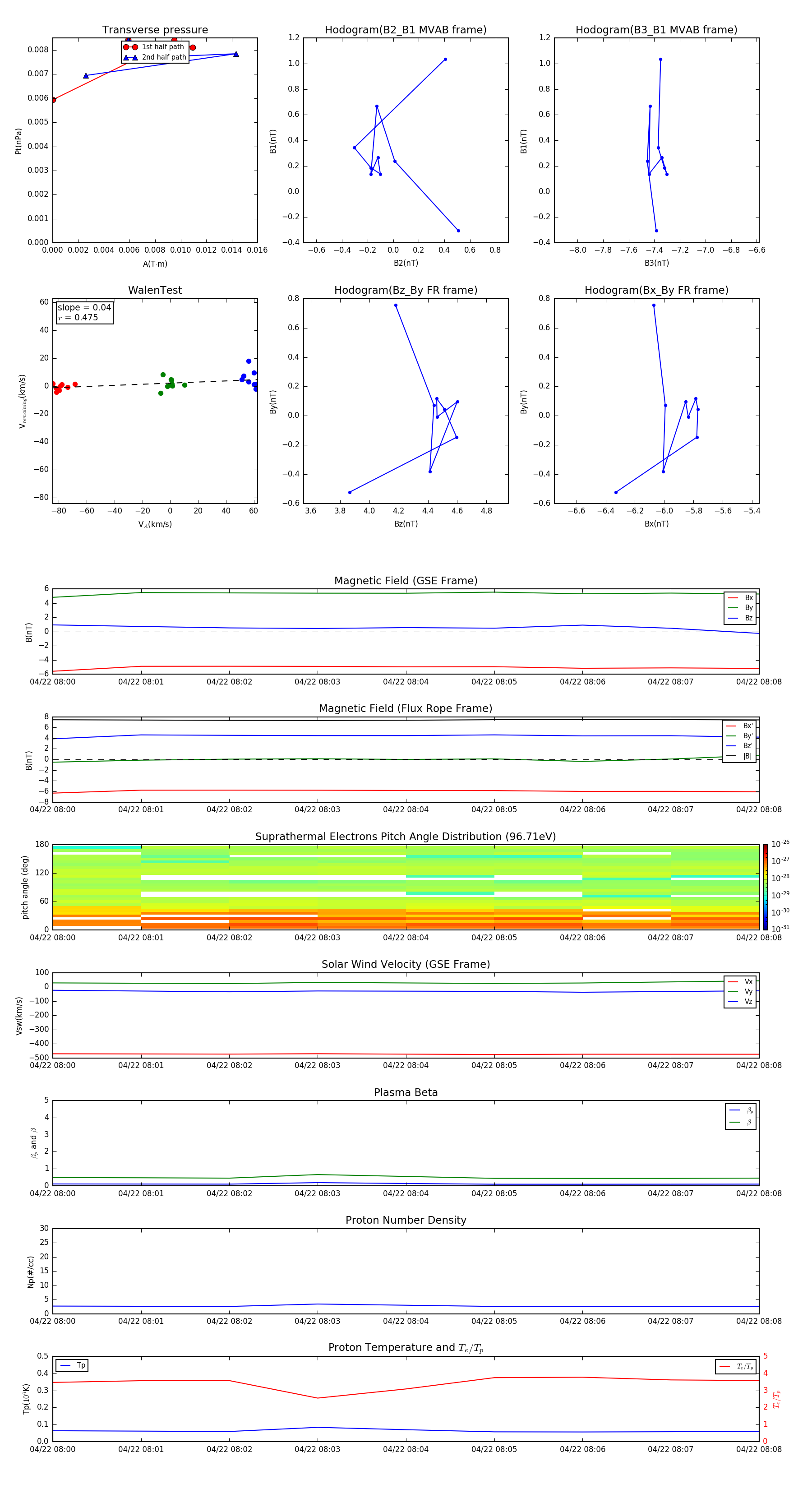
Task: Click "Bz" in the GSE magnetic field legend
Action: point(748,619)
